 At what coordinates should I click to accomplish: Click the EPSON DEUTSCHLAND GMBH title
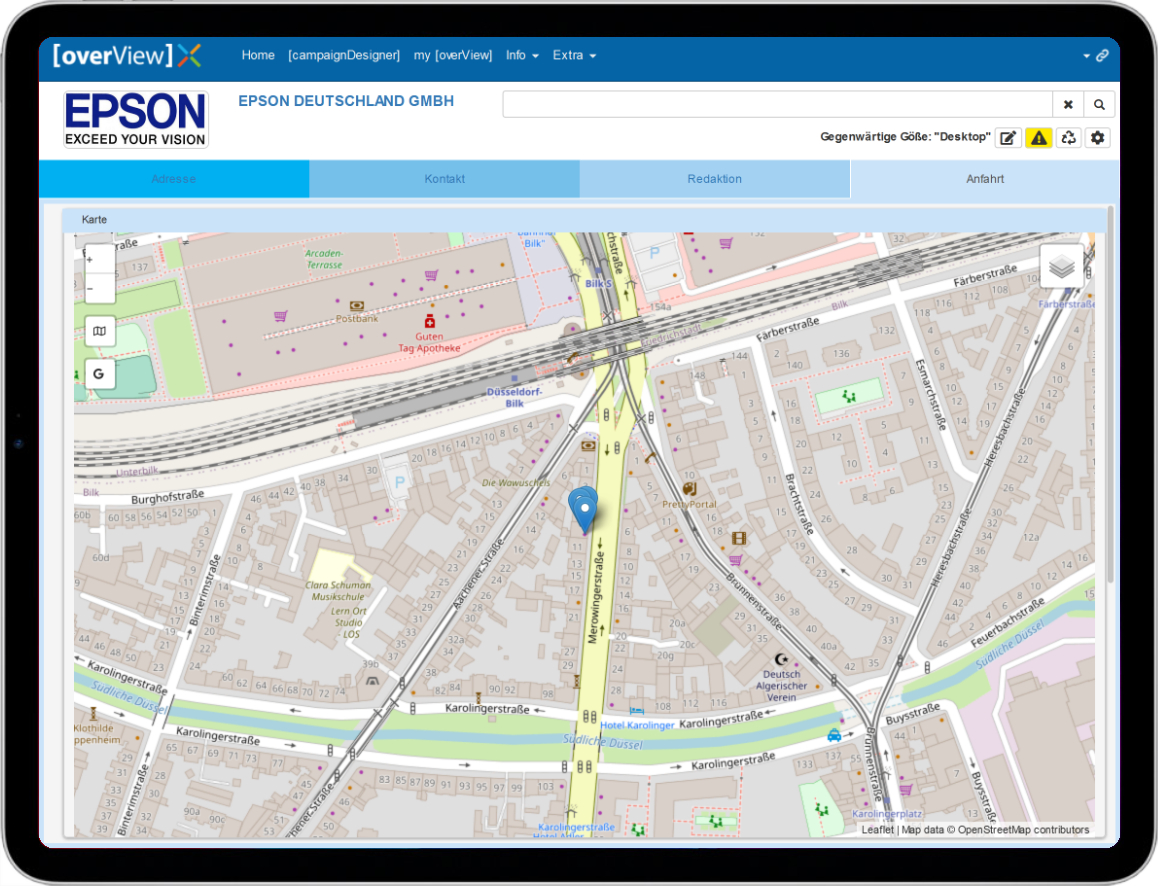point(346,101)
